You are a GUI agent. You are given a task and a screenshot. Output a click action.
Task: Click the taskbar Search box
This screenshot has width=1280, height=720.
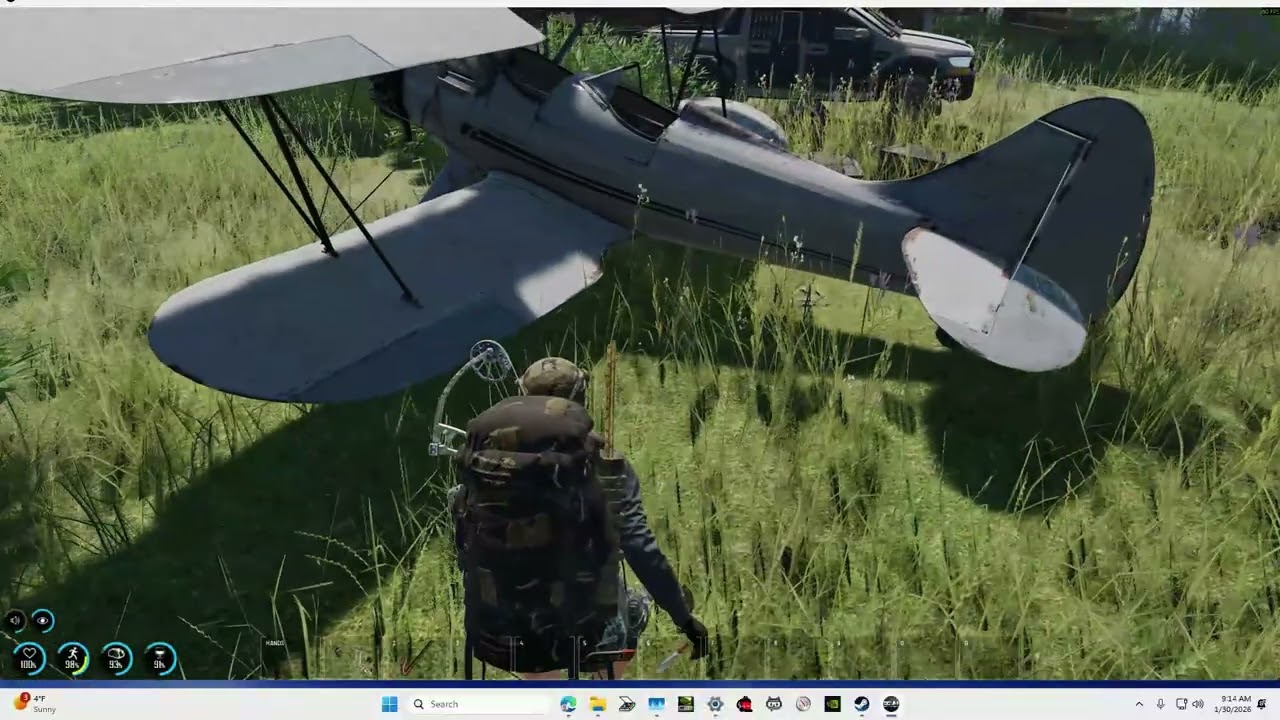pyautogui.click(x=478, y=704)
